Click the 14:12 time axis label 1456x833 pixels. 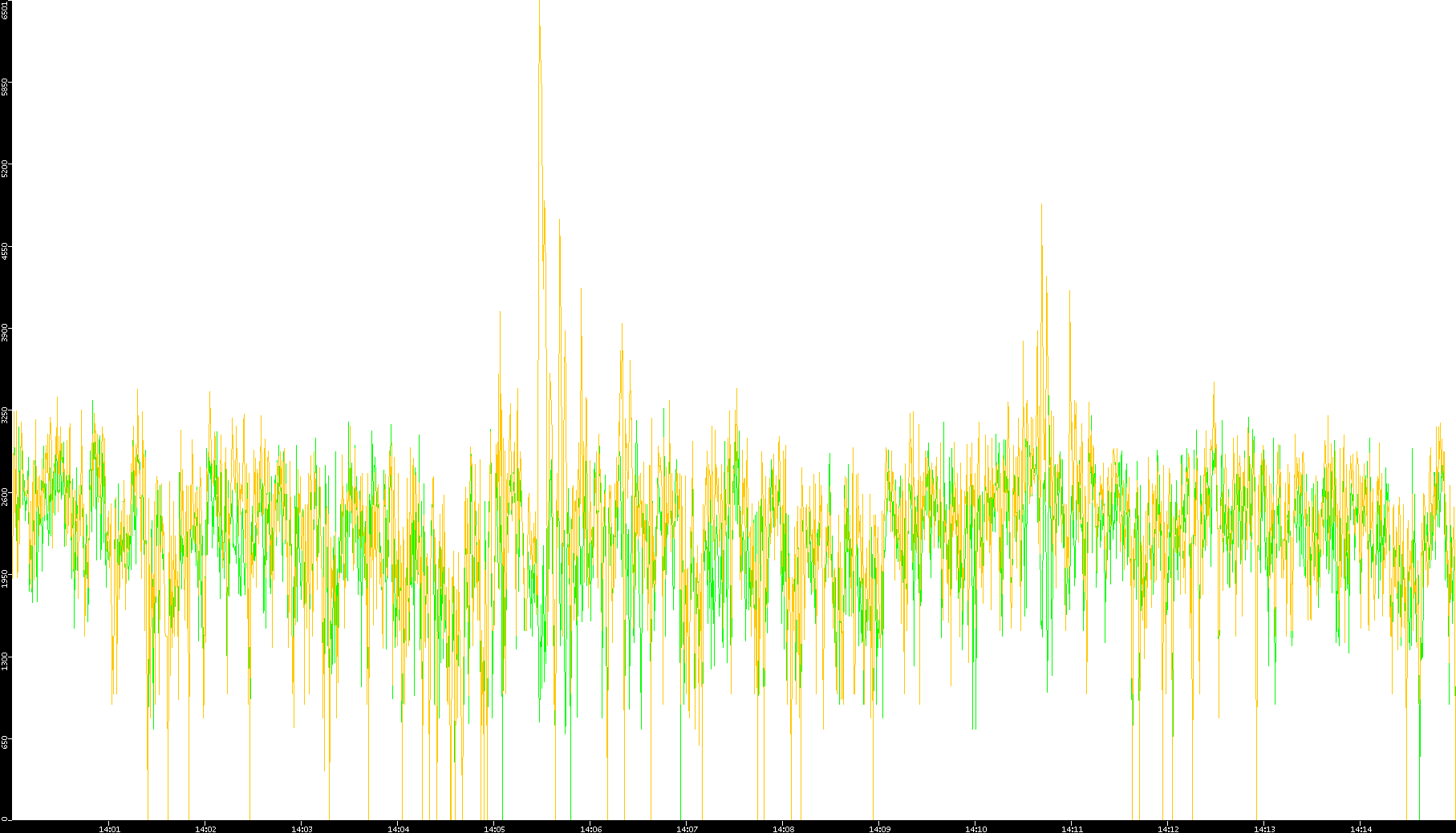(x=1168, y=828)
